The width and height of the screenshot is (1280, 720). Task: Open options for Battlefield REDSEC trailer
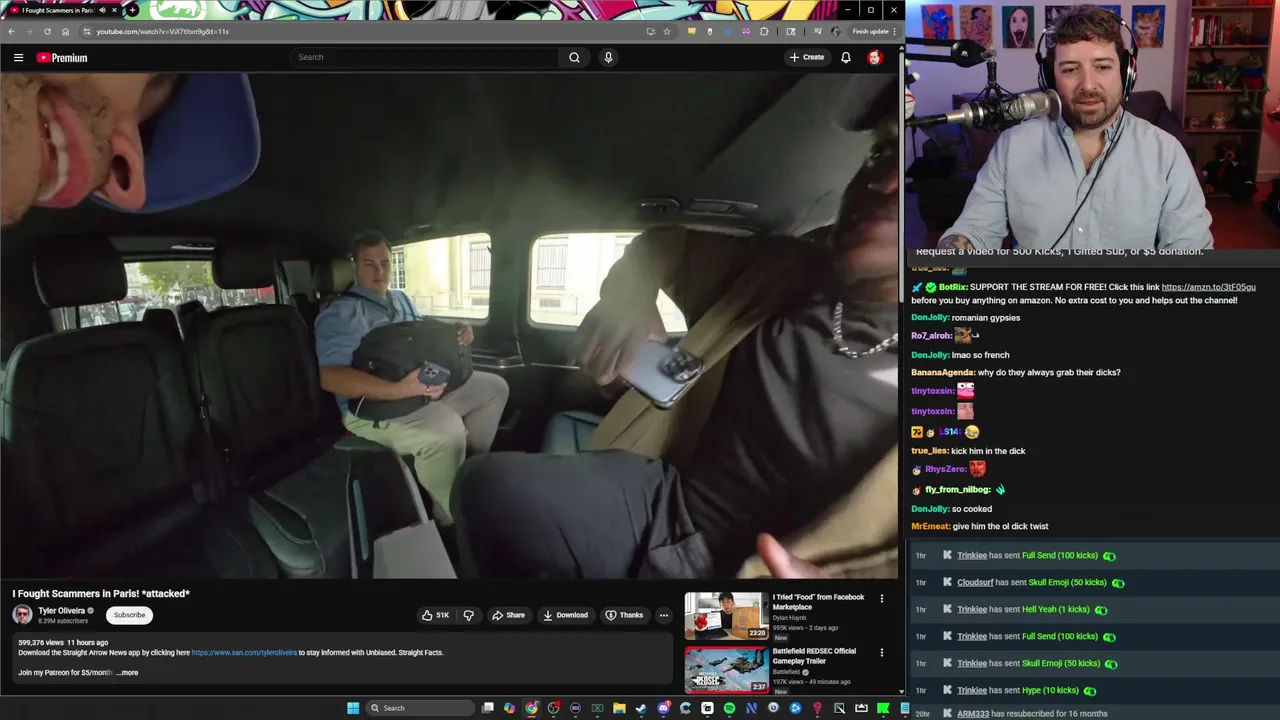click(881, 652)
